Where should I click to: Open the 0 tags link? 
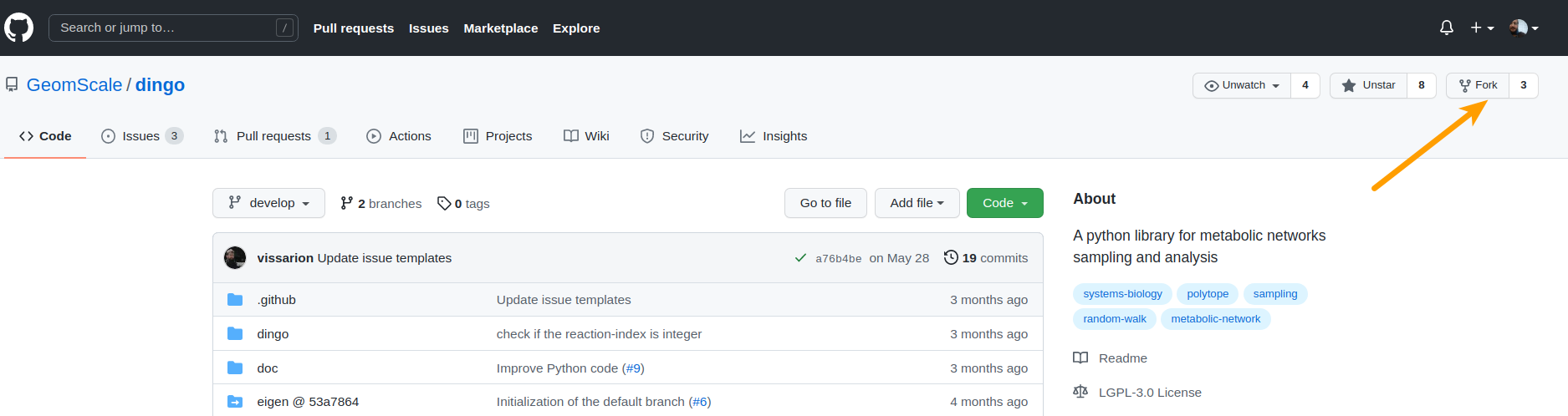[464, 204]
